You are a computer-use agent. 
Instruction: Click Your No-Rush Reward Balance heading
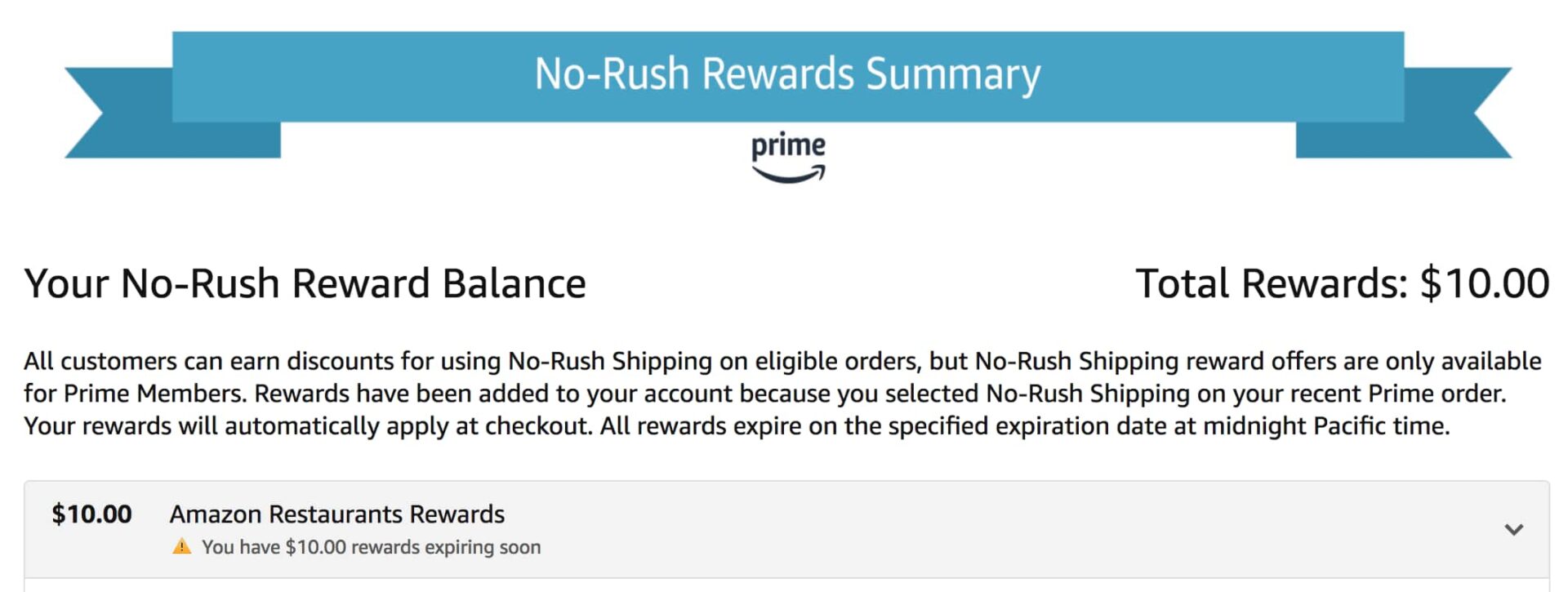[x=304, y=283]
